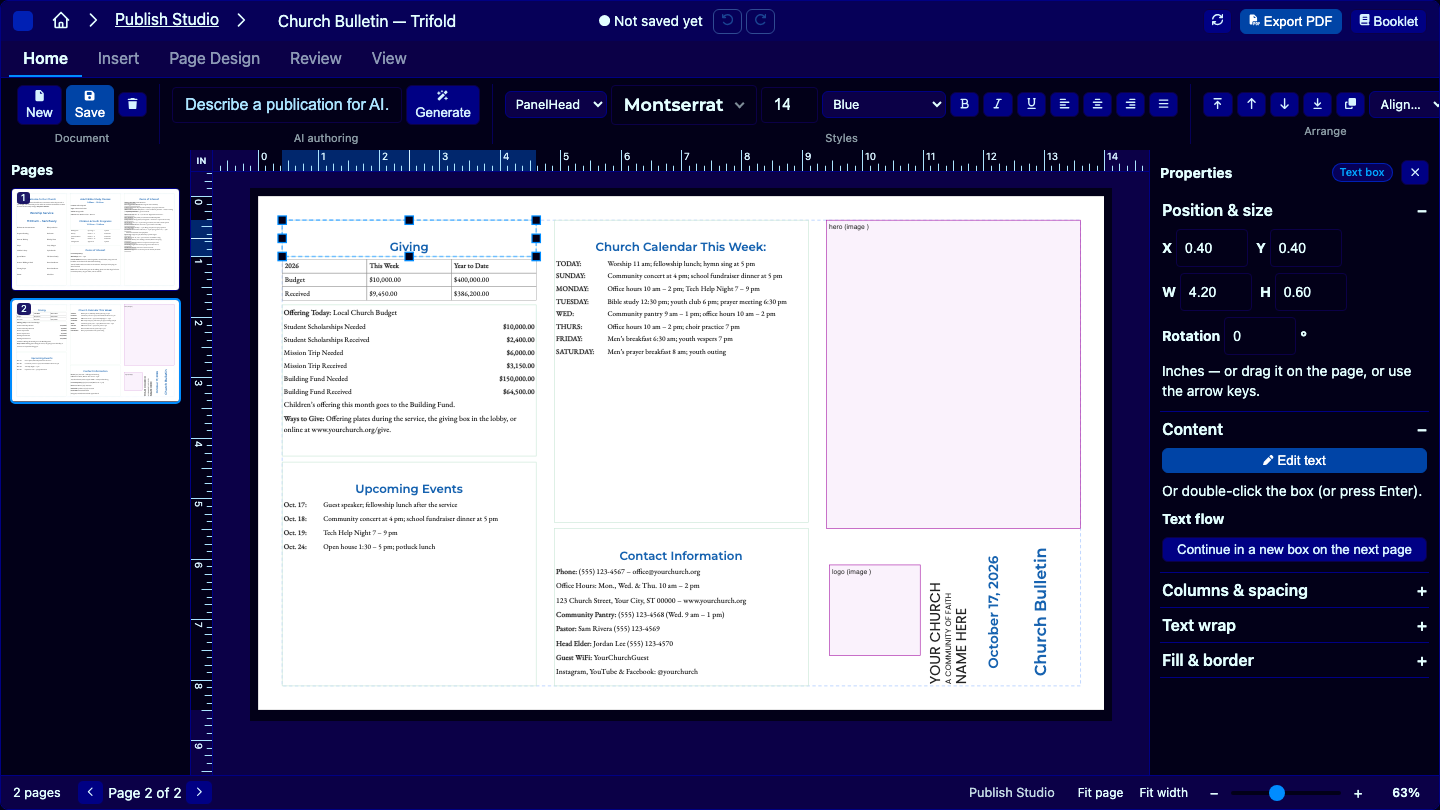Send selection to back
Image resolution: width=1440 pixels, height=810 pixels.
pos(1318,104)
